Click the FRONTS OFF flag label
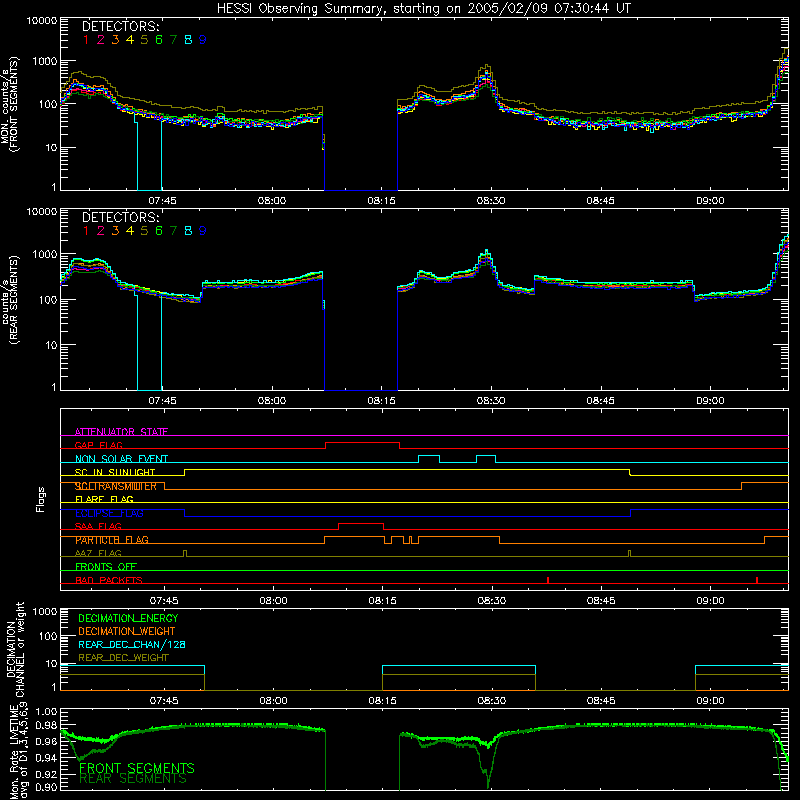 106,567
